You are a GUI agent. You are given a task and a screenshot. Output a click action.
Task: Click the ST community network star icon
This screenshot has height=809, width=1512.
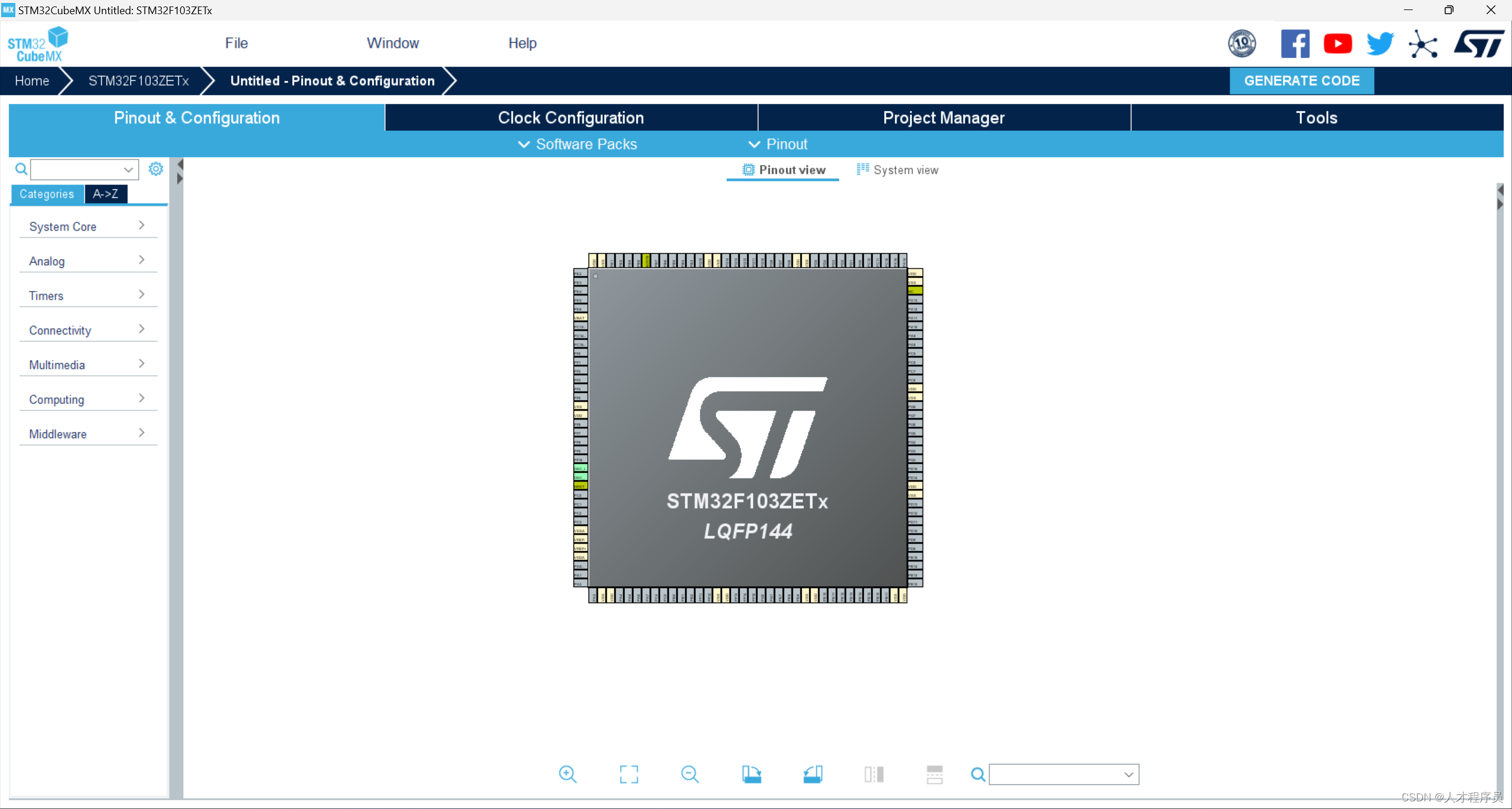pos(1423,44)
